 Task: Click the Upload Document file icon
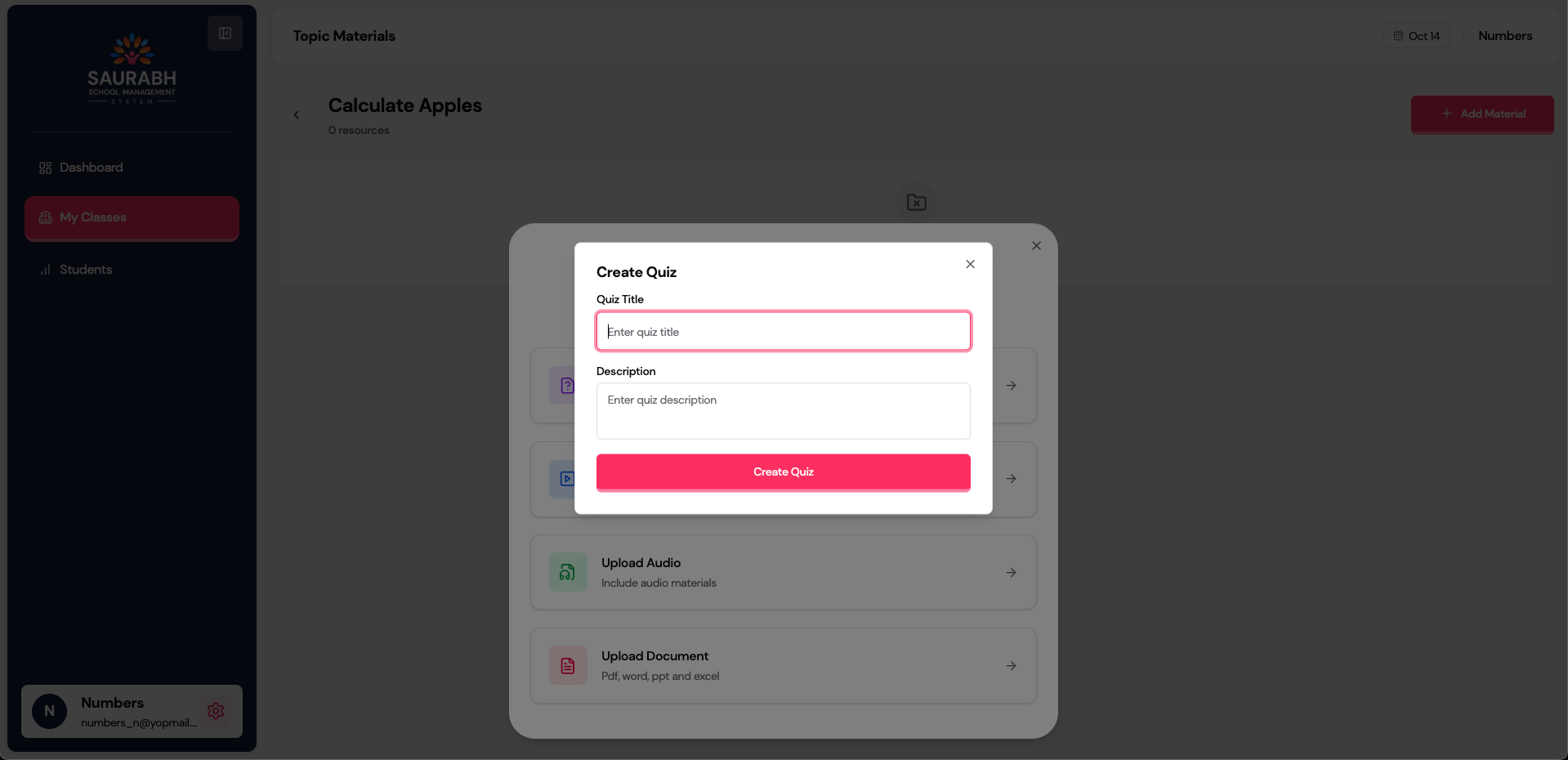tap(567, 666)
